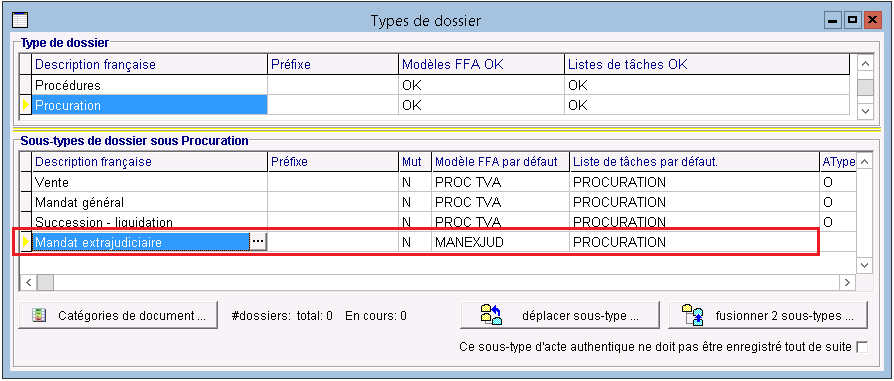Viewport: 894px width, 381px height.
Task: Click 'Modèle FFA par défaut' column header
Action: tap(501, 162)
